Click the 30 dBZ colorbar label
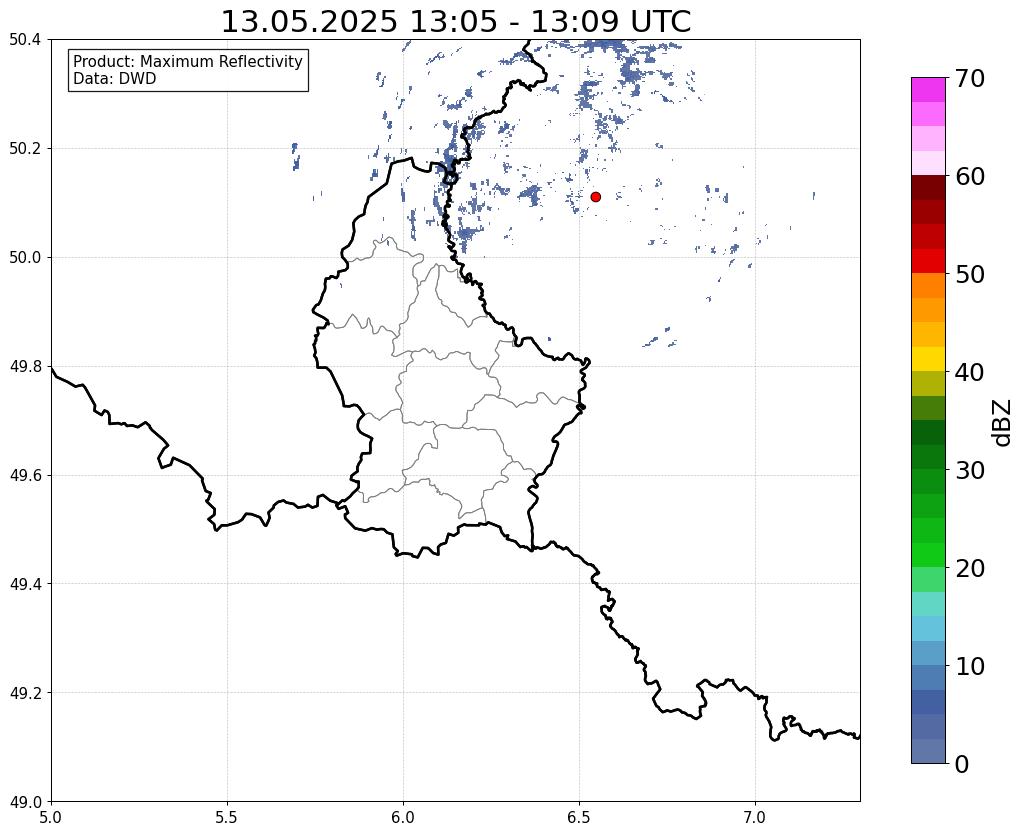Image resolution: width=1023 pixels, height=834 pixels. coord(970,470)
